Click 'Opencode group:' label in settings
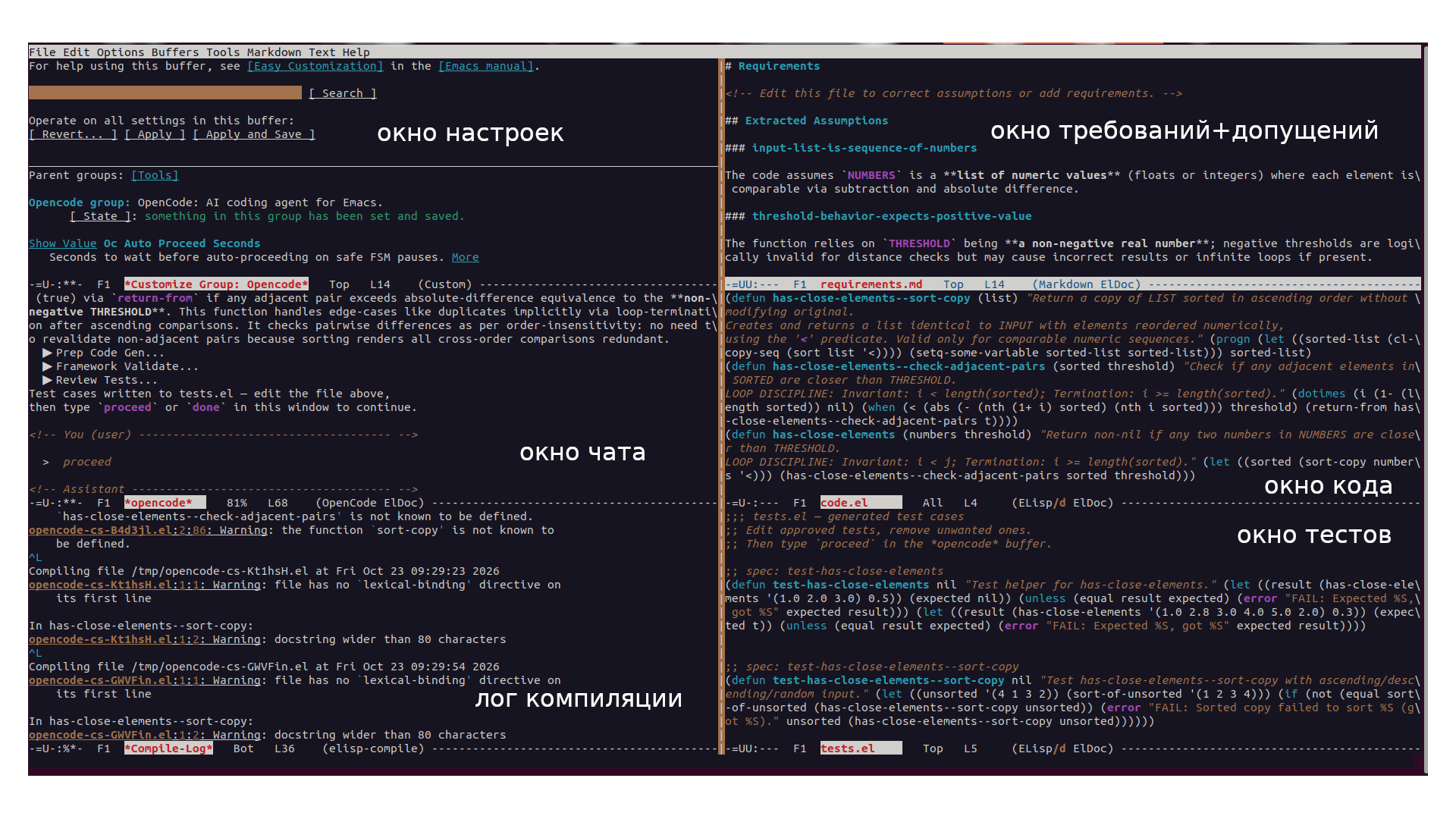1456x819 pixels. (80, 202)
